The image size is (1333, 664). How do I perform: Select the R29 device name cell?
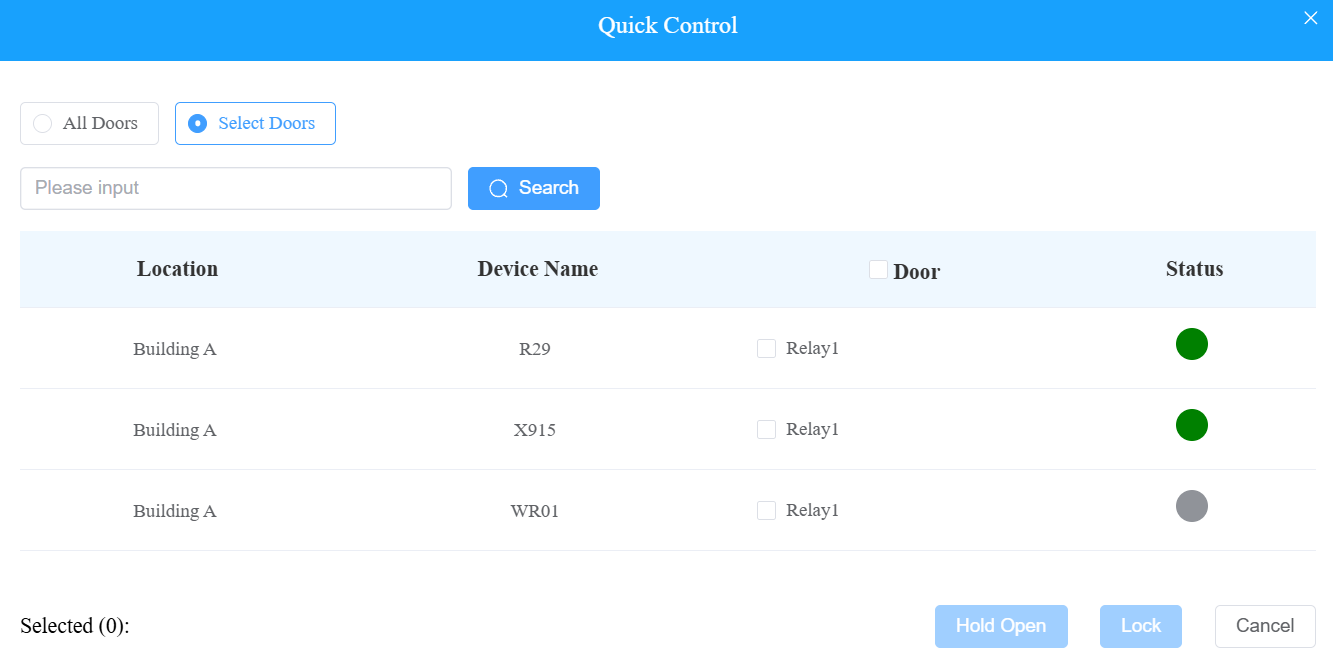[x=535, y=350]
